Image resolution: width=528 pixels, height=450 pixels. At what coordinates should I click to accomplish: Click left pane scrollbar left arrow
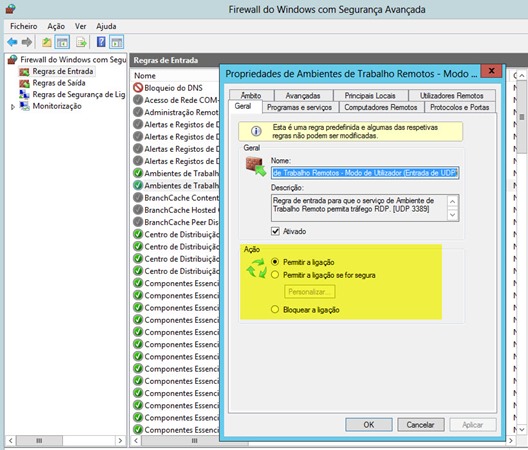point(11,441)
